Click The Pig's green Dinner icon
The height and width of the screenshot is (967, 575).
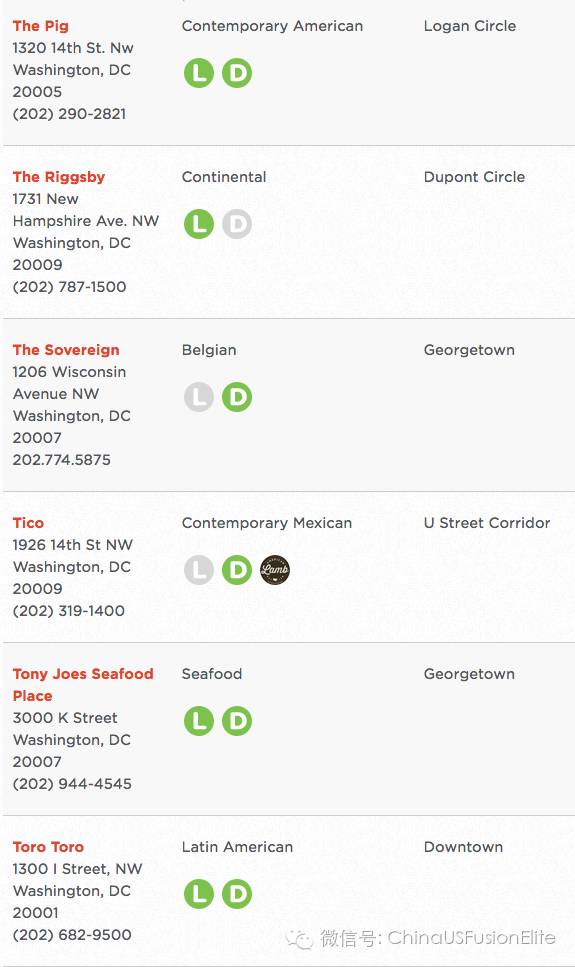237,73
